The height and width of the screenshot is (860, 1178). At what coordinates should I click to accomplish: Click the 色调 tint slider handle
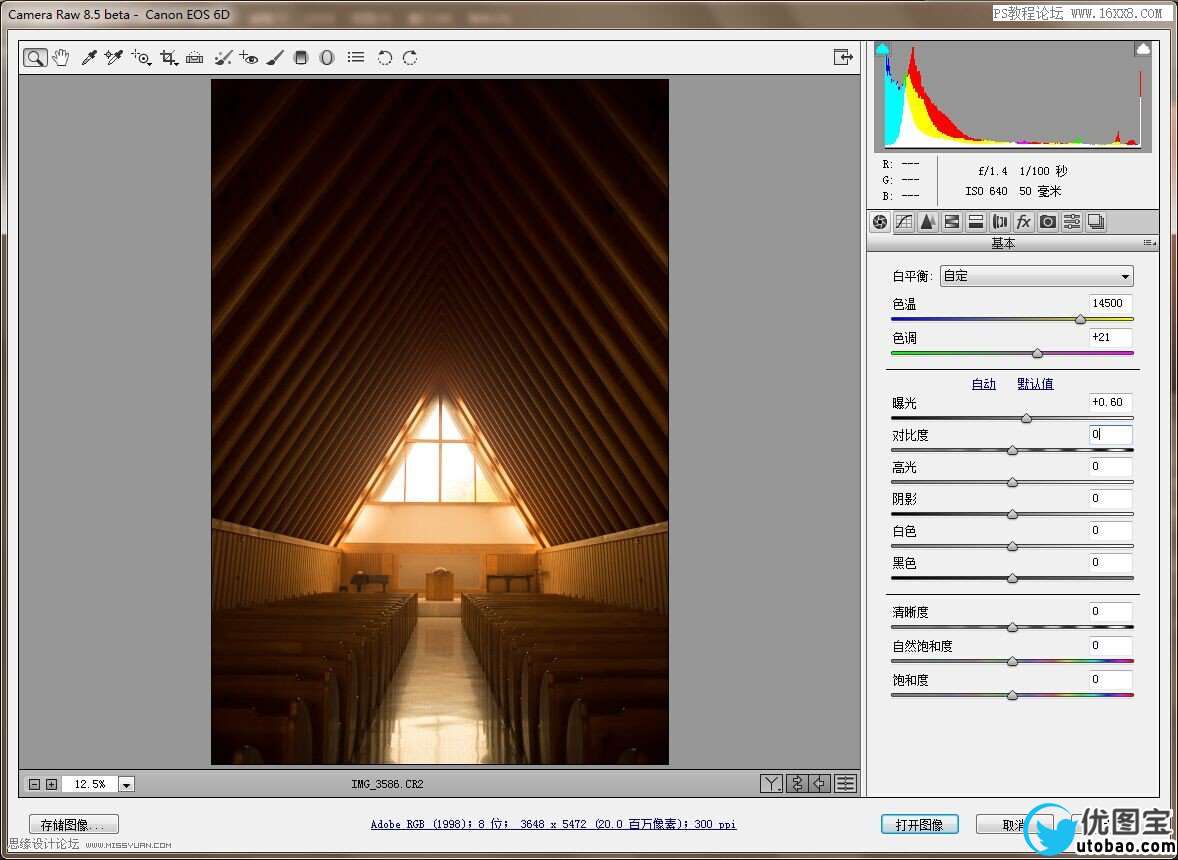point(1038,353)
